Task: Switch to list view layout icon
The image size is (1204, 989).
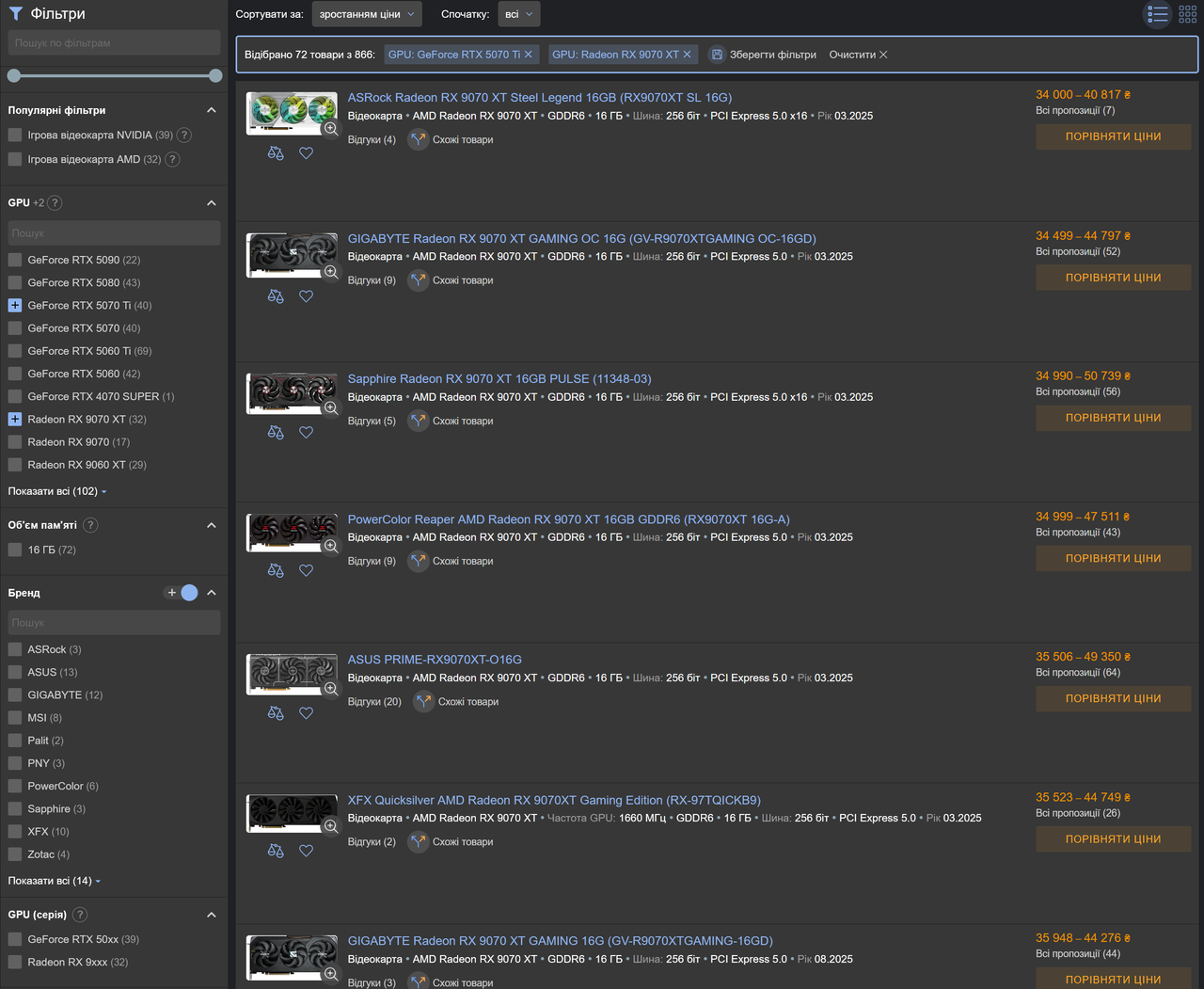Action: (1158, 14)
